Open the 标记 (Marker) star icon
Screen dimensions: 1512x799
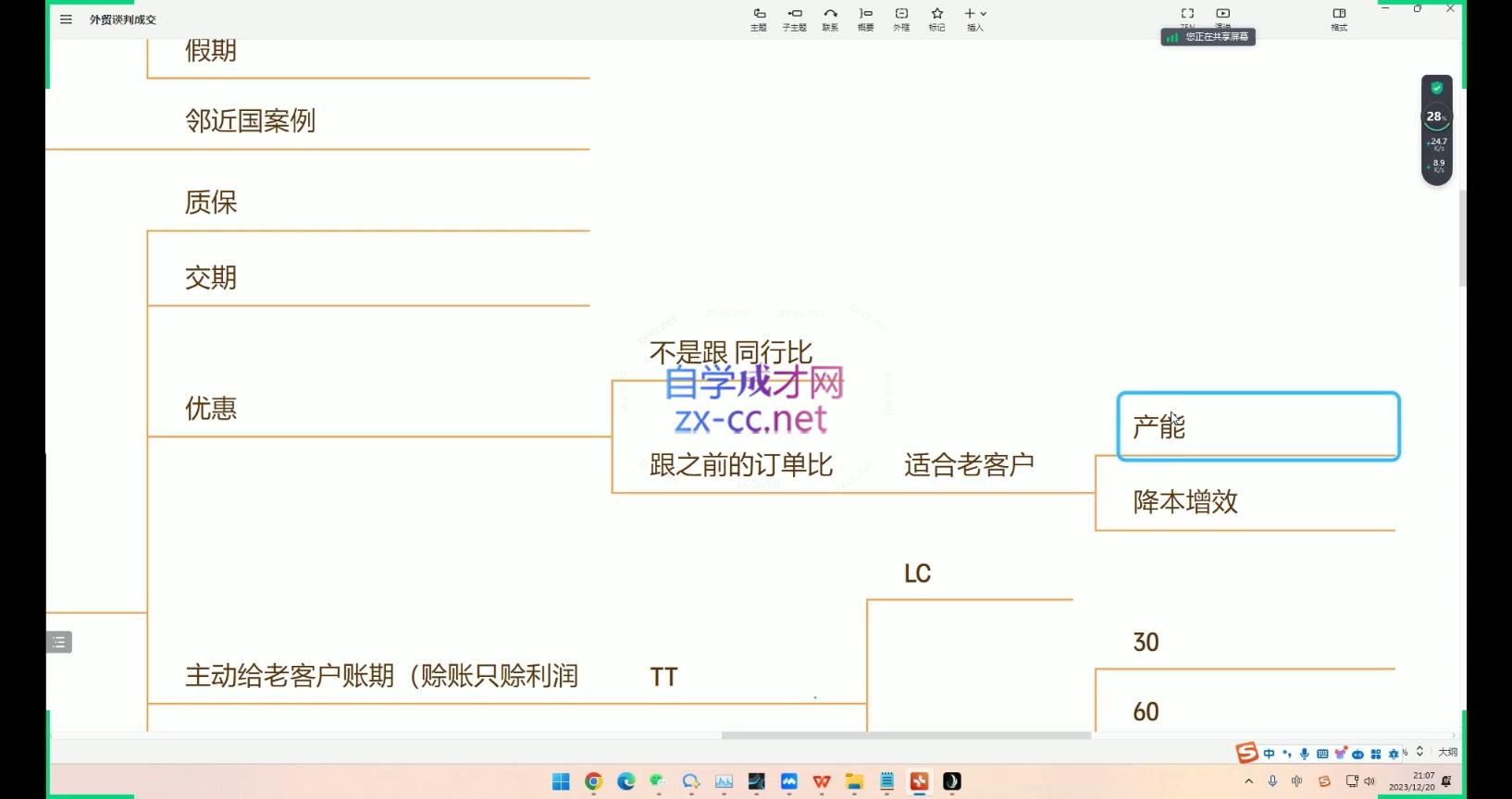tap(937, 18)
